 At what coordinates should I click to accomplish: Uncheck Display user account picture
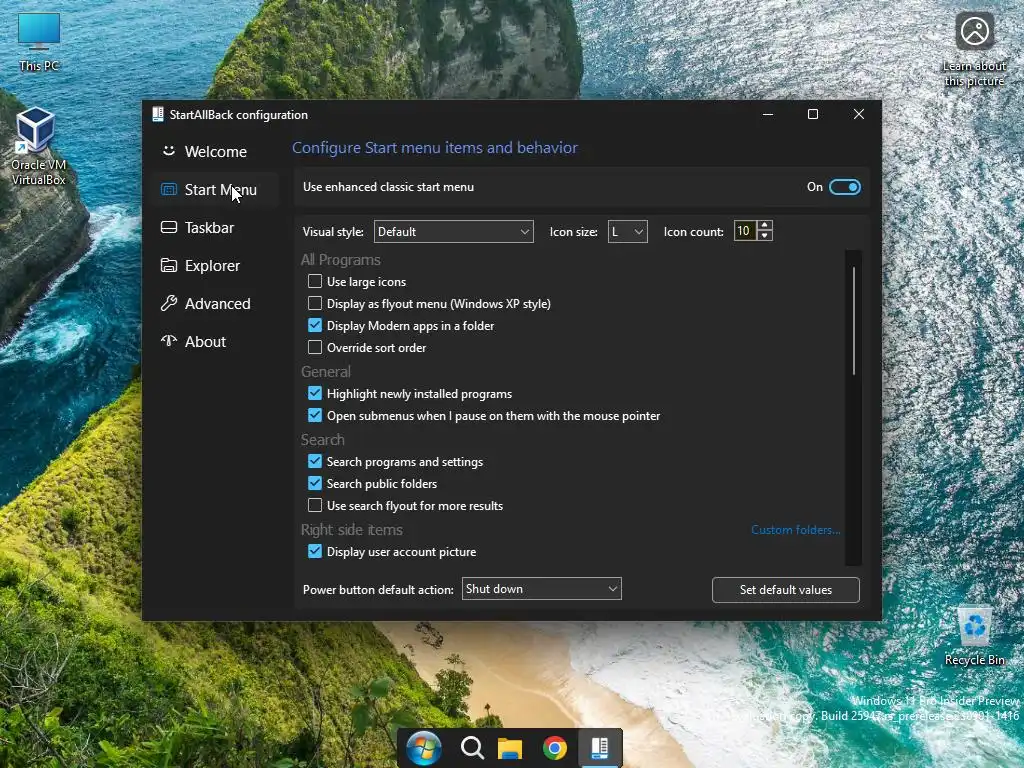click(315, 551)
